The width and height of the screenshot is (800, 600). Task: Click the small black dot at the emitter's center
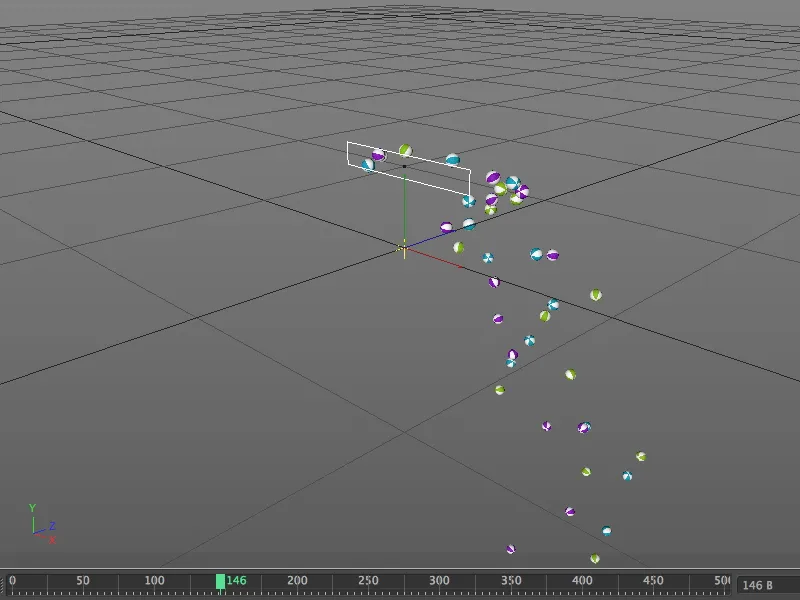click(404, 166)
